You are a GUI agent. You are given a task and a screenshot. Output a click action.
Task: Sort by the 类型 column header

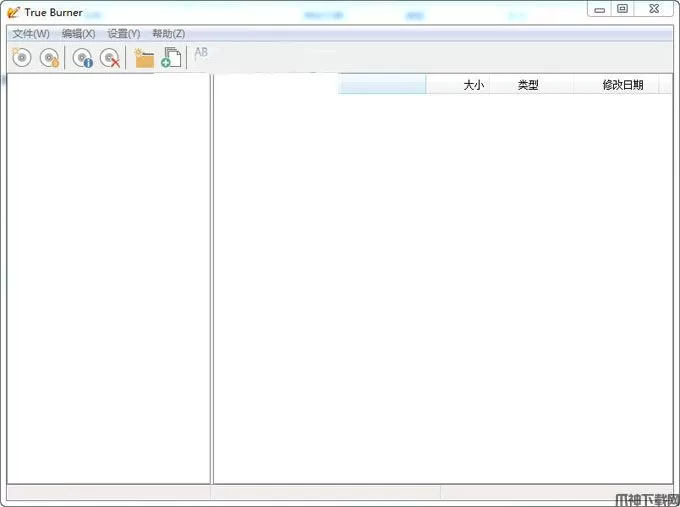(531, 84)
